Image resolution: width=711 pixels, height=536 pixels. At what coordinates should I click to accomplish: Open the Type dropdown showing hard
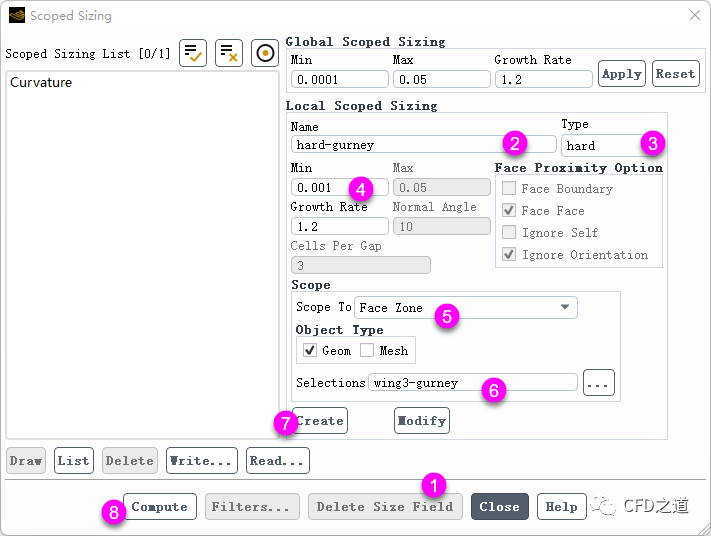click(612, 146)
